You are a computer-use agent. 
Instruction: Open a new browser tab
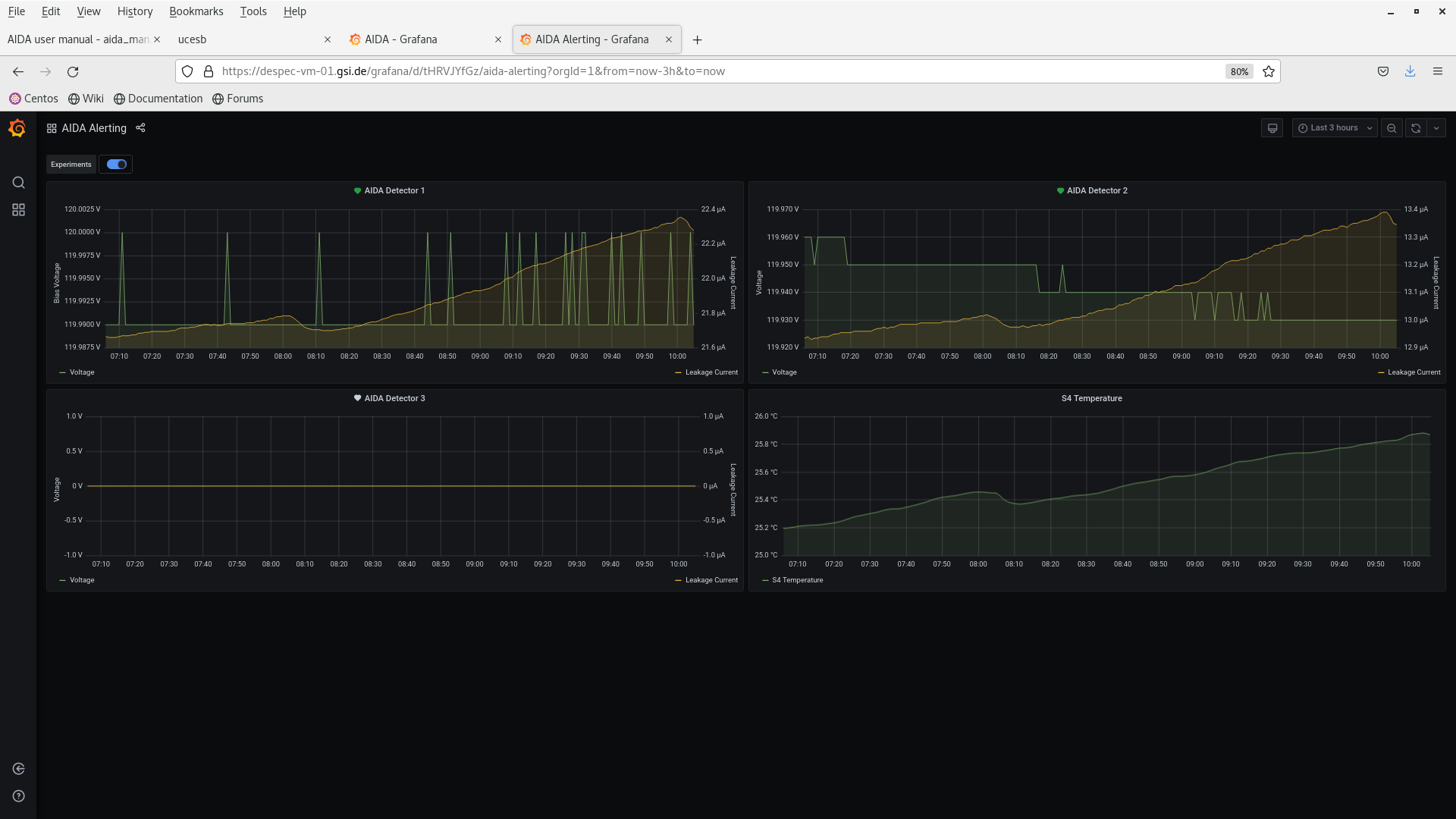[698, 39]
